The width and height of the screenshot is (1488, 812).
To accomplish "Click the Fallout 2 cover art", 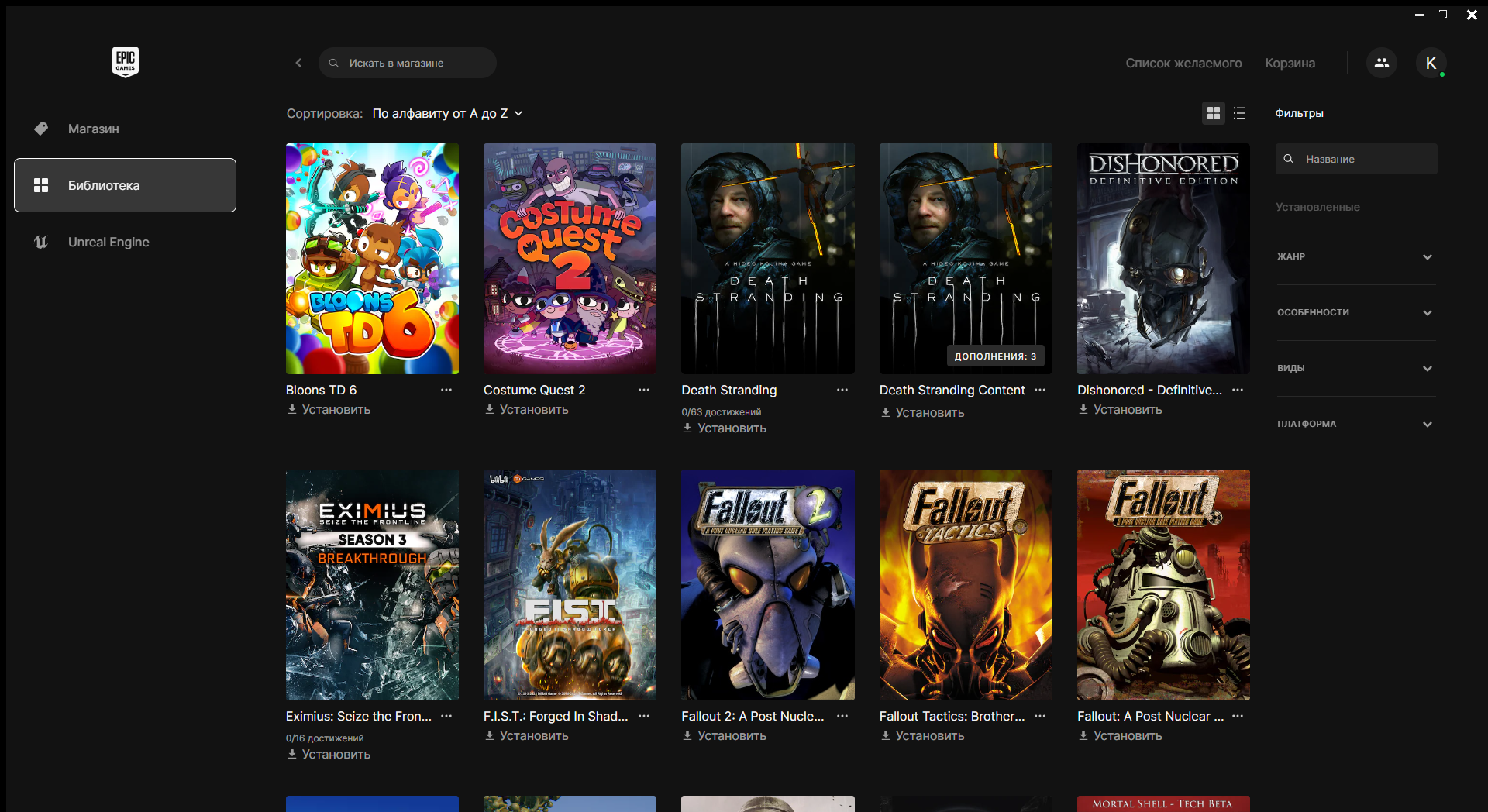I will click(768, 585).
